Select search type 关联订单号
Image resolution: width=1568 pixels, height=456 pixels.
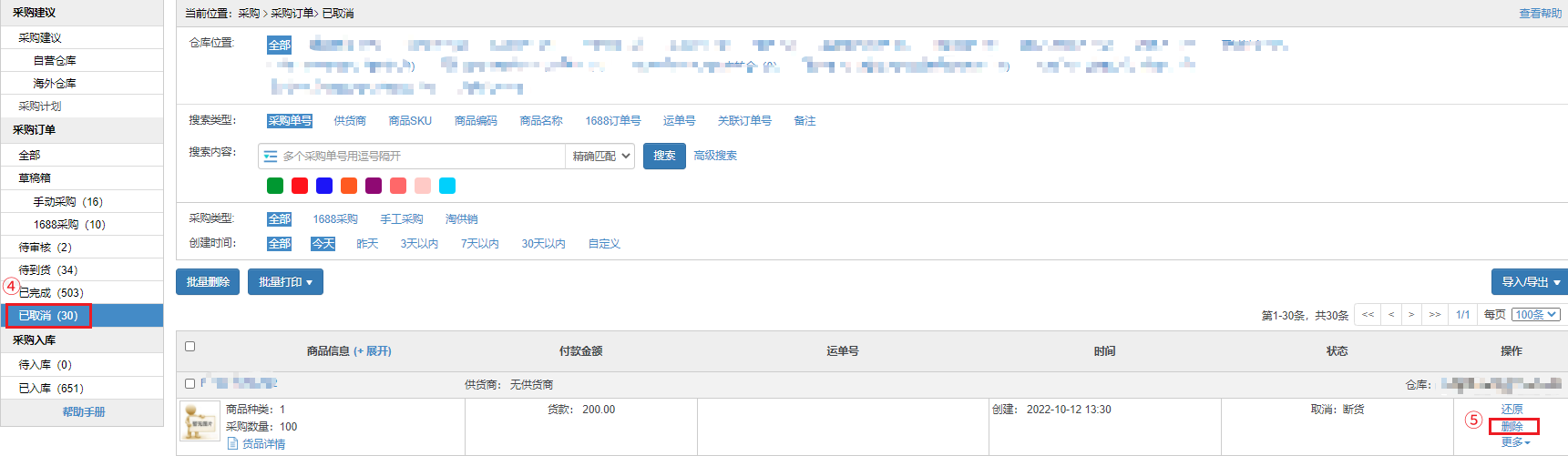tap(744, 121)
